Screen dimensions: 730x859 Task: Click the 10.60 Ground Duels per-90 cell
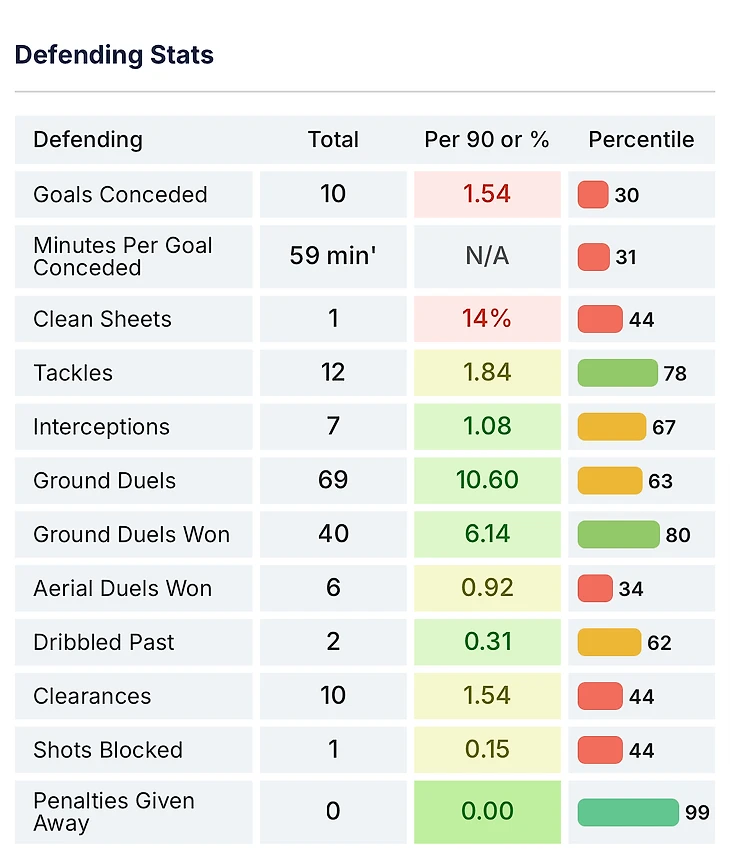(x=487, y=480)
